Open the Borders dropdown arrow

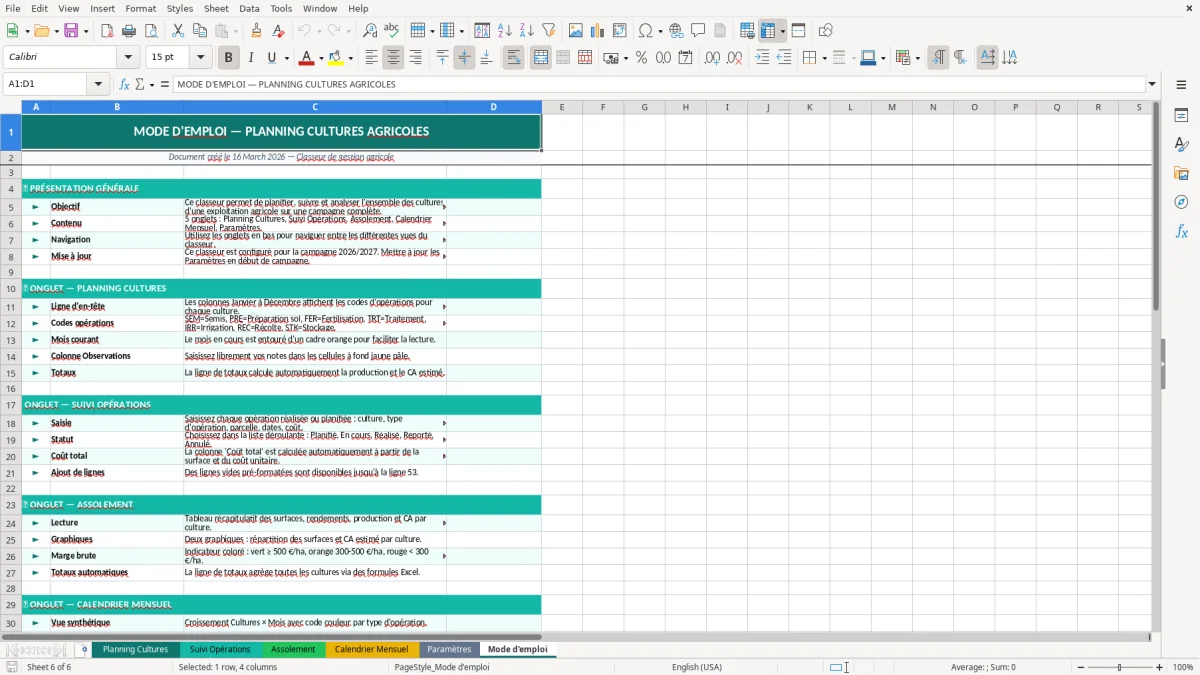coord(824,58)
